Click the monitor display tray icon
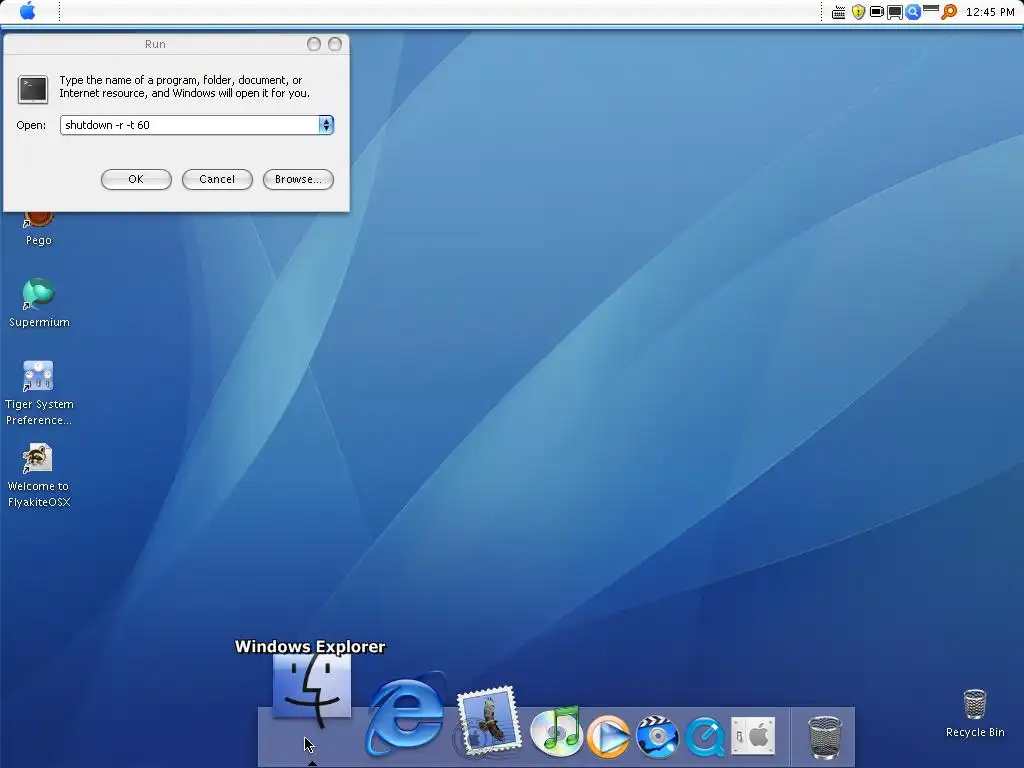Screen dimensions: 1024x768 pos(895,12)
